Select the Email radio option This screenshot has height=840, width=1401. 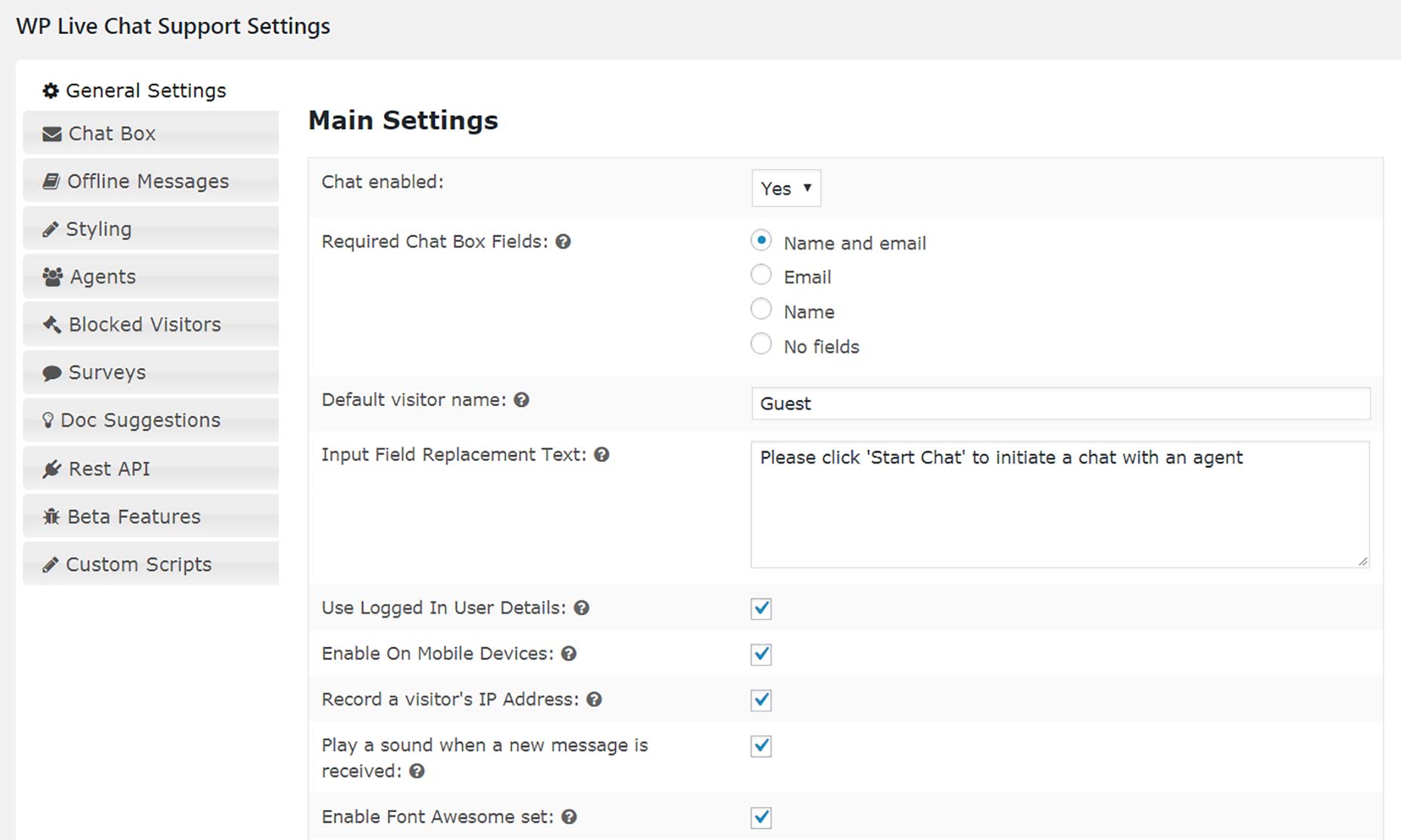(761, 275)
